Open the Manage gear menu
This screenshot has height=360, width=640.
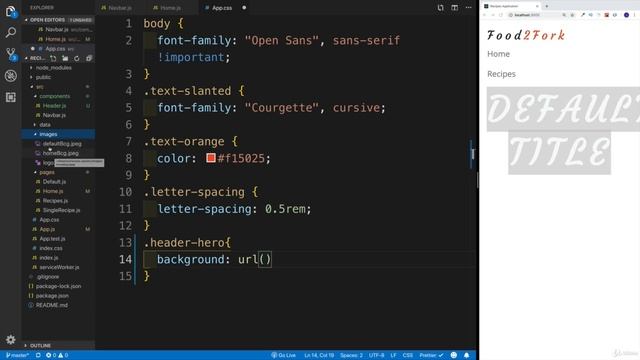tap(11, 340)
